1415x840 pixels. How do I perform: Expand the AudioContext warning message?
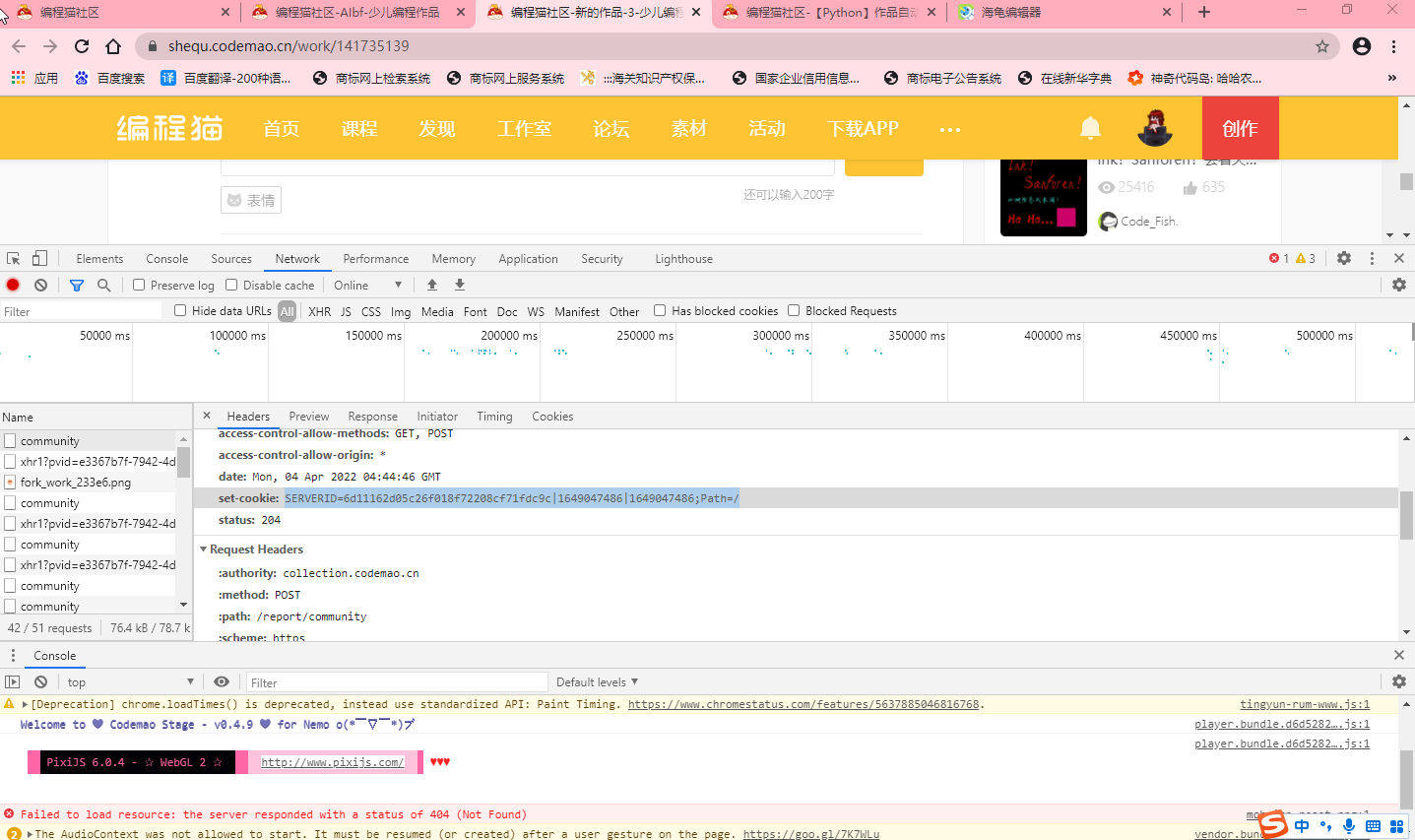tap(30, 834)
